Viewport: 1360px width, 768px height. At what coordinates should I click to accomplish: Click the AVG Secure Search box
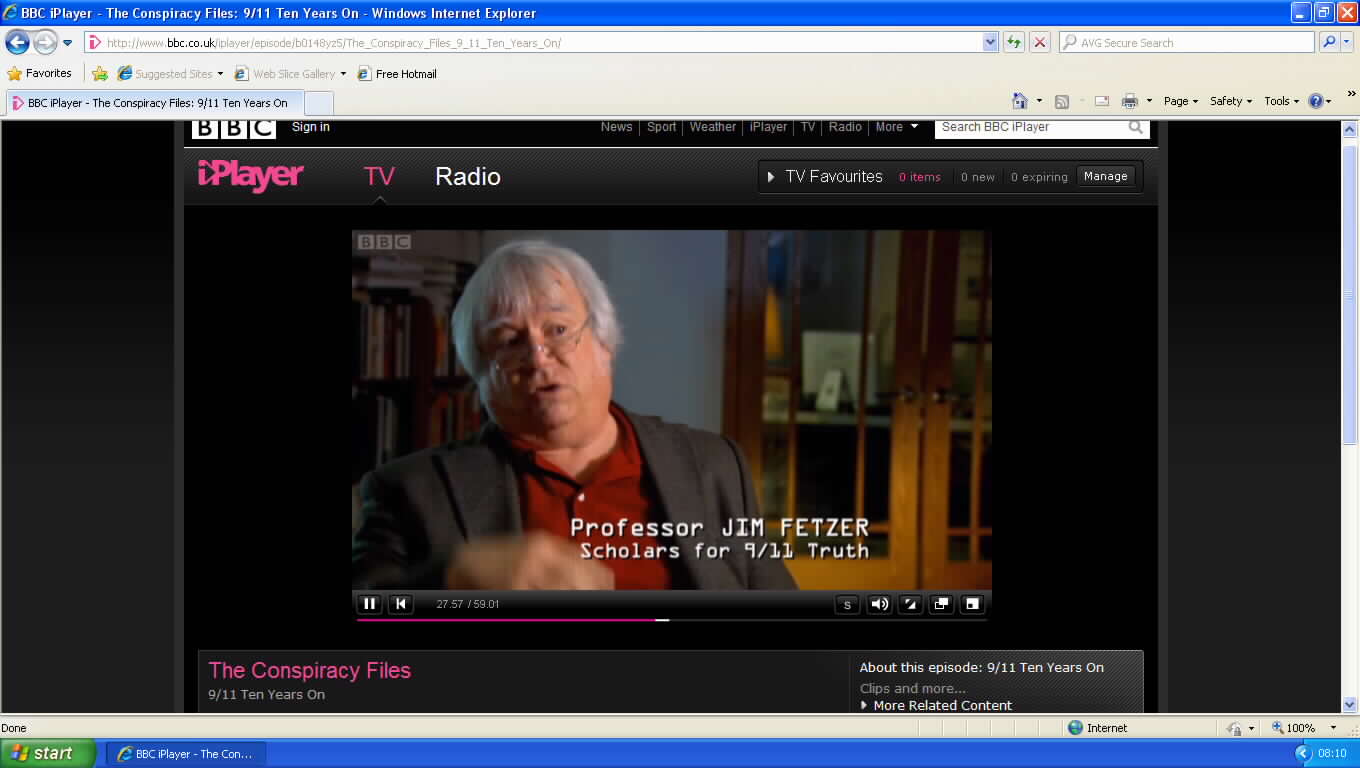tap(1186, 43)
